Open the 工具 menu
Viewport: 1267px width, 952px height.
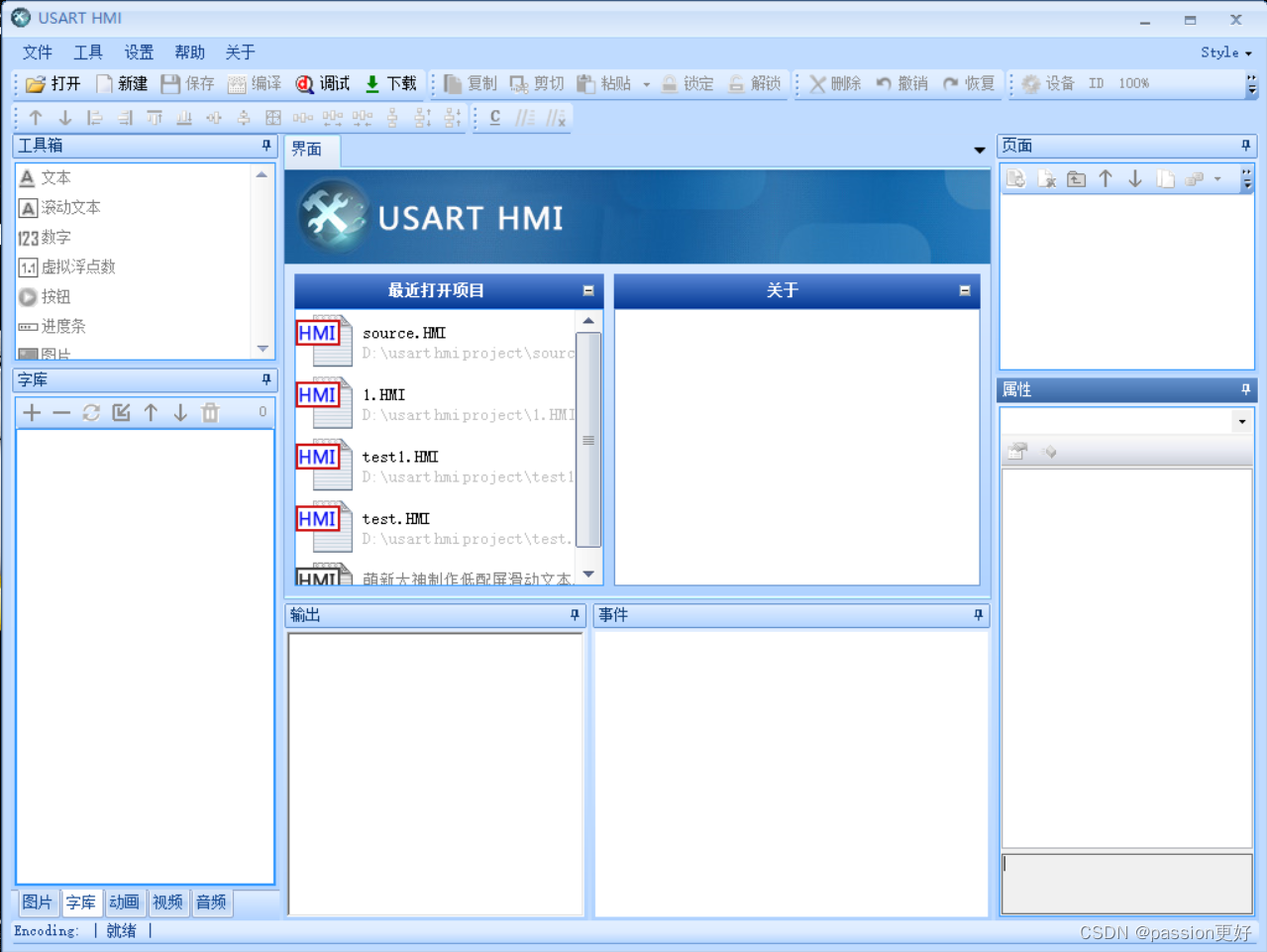click(x=87, y=53)
